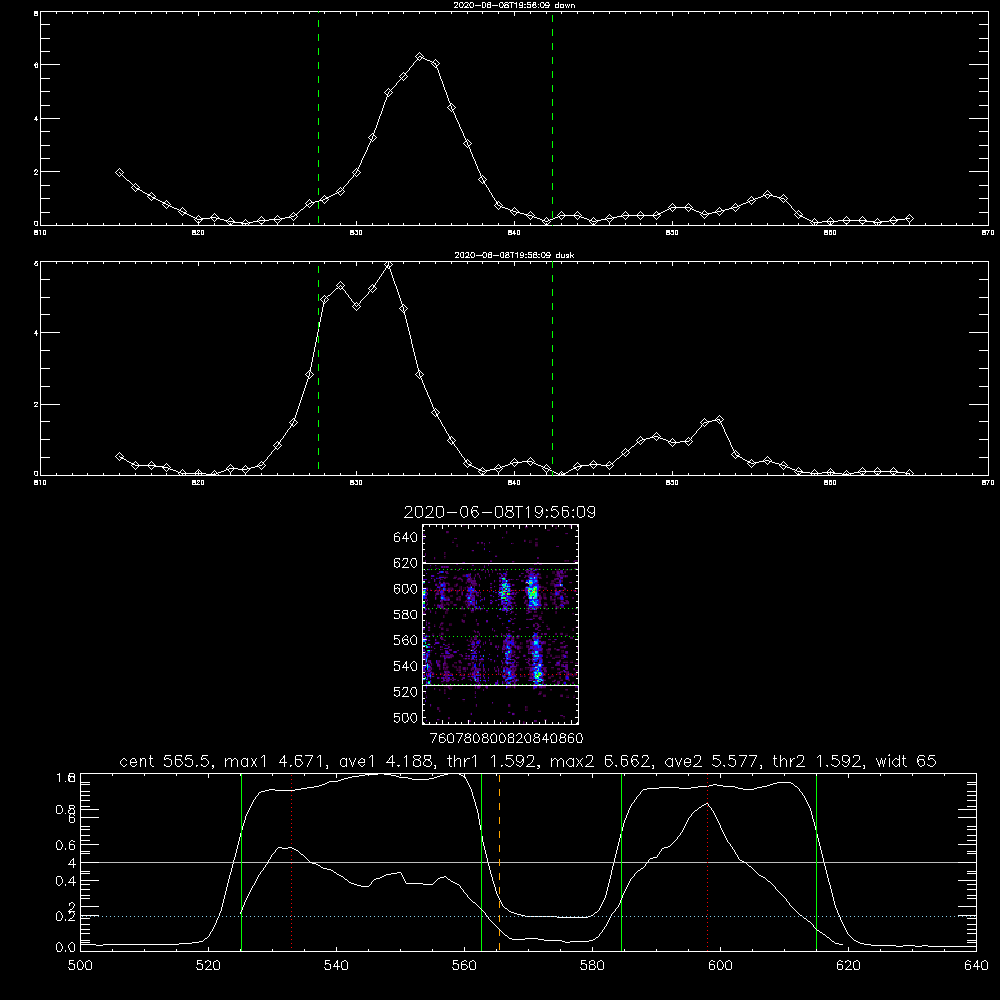The width and height of the screenshot is (1000, 1000).
Task: Click the right green dashed line in dusk plot
Action: [552, 367]
